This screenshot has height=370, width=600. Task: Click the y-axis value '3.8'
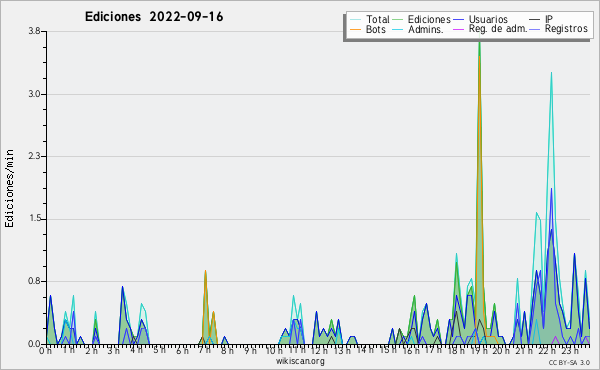click(34, 31)
